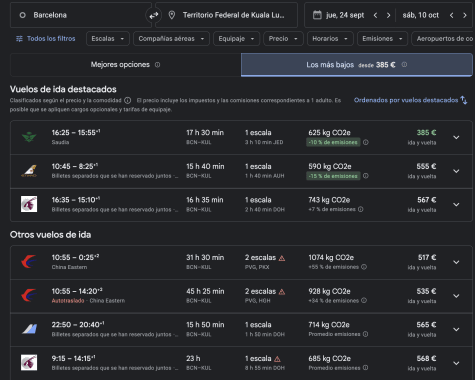
Task: Click the Saudia airline logo
Action: click(29, 137)
